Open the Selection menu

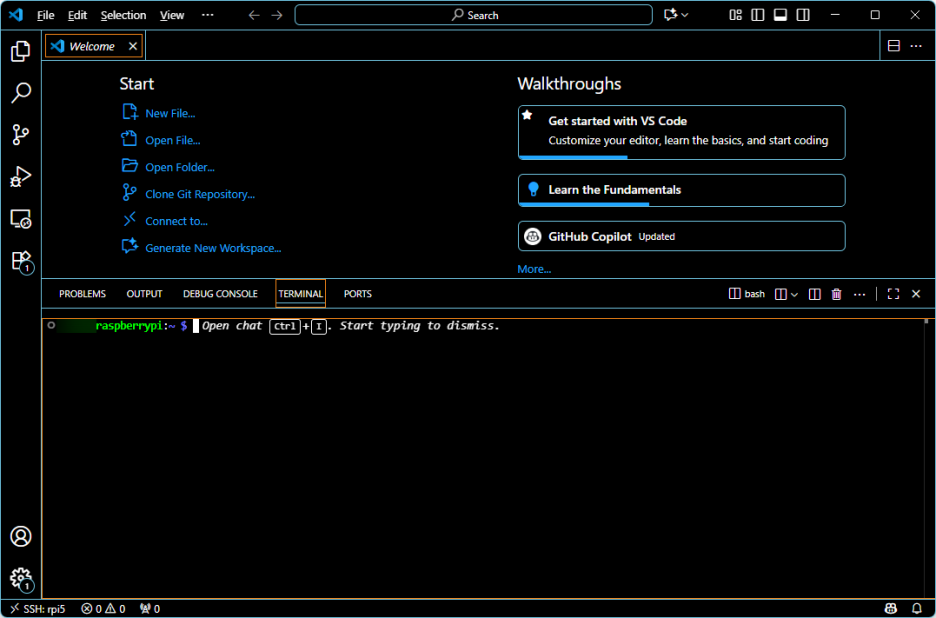[123, 15]
